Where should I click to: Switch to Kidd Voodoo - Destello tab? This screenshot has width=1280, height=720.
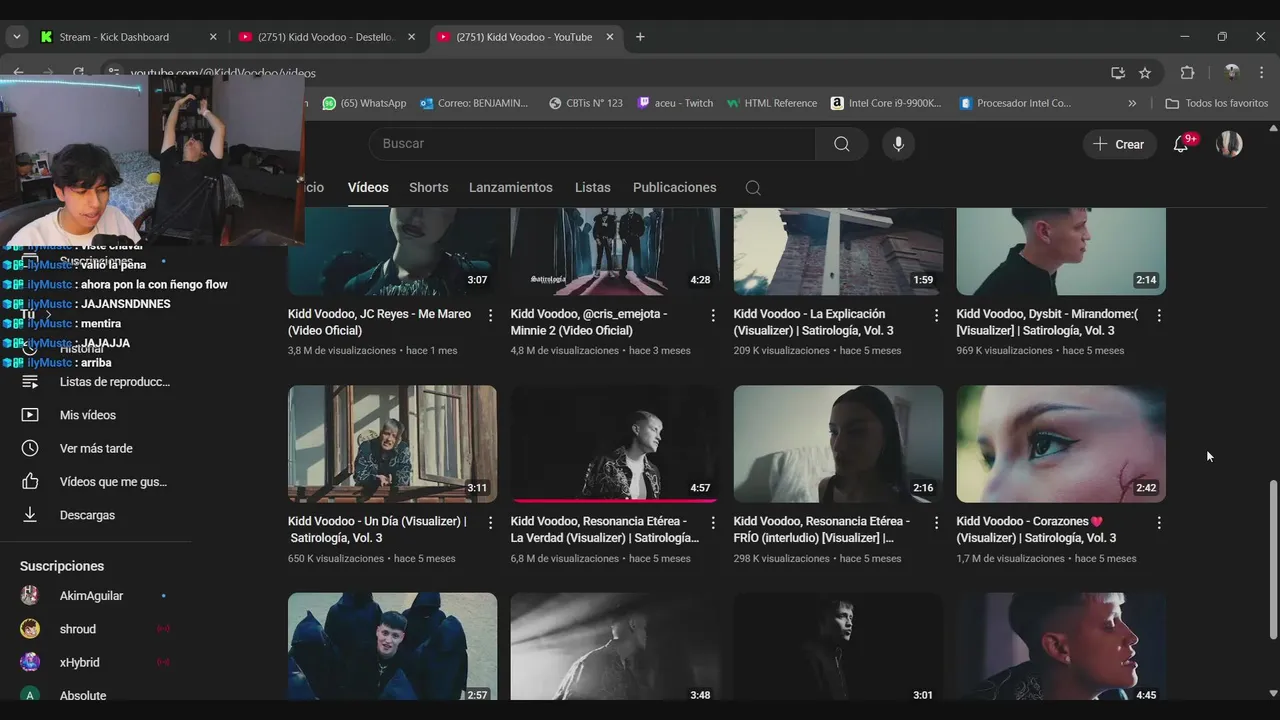326,37
